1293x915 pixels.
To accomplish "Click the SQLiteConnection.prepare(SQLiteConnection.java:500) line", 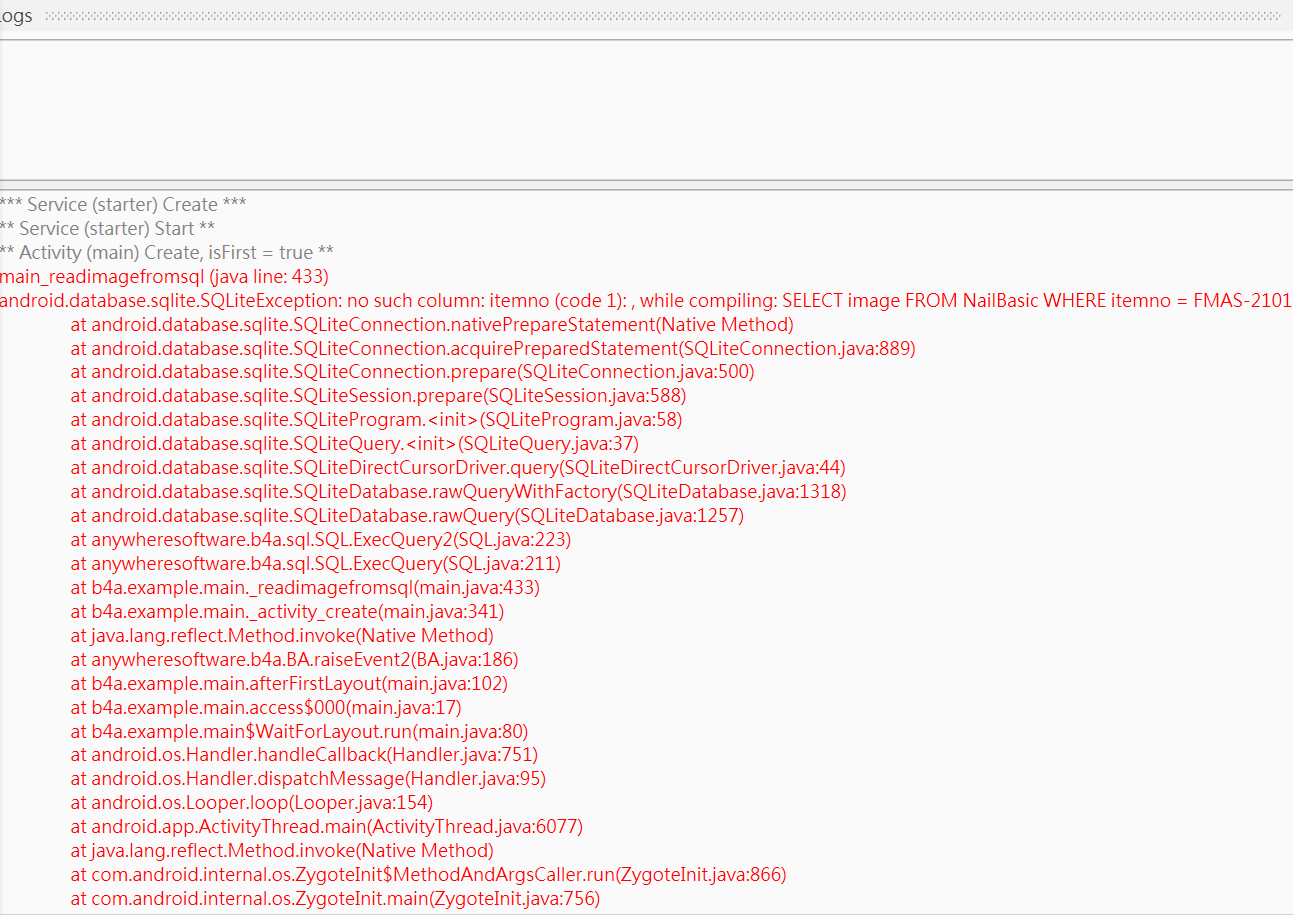I will pos(413,372).
